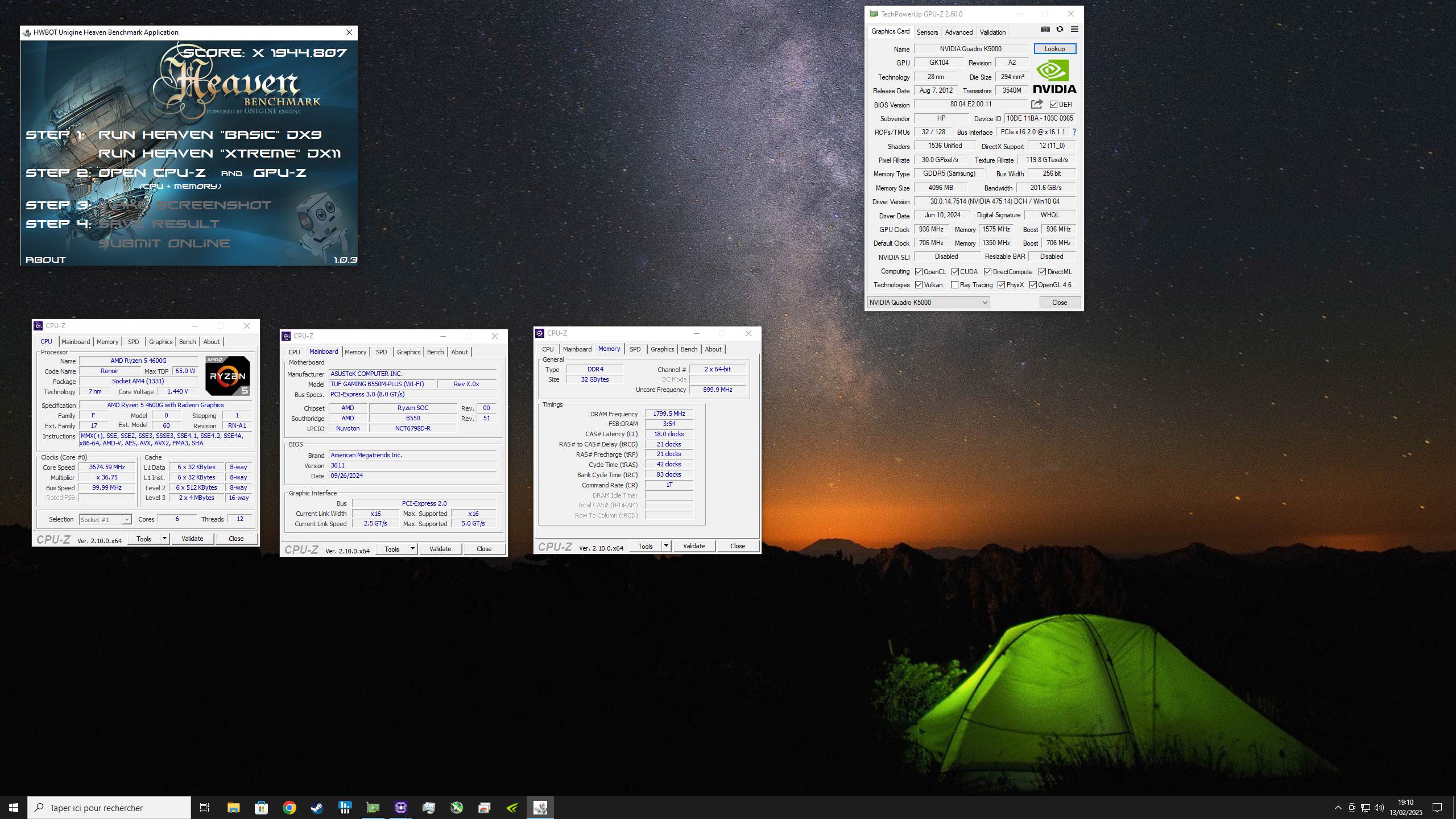Screen dimensions: 1456x819
Task: Open the Socket #1 selection dropdown
Action: tap(105, 519)
